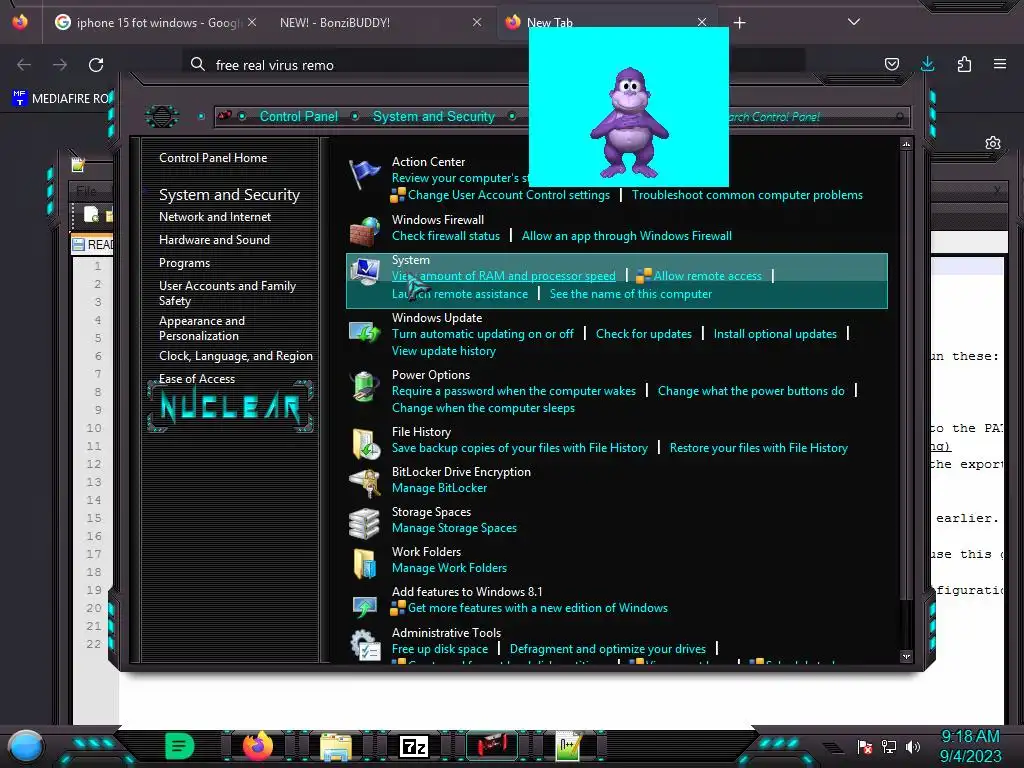
Task: Click the BonziBuddy purple gorilla
Action: pos(629,122)
